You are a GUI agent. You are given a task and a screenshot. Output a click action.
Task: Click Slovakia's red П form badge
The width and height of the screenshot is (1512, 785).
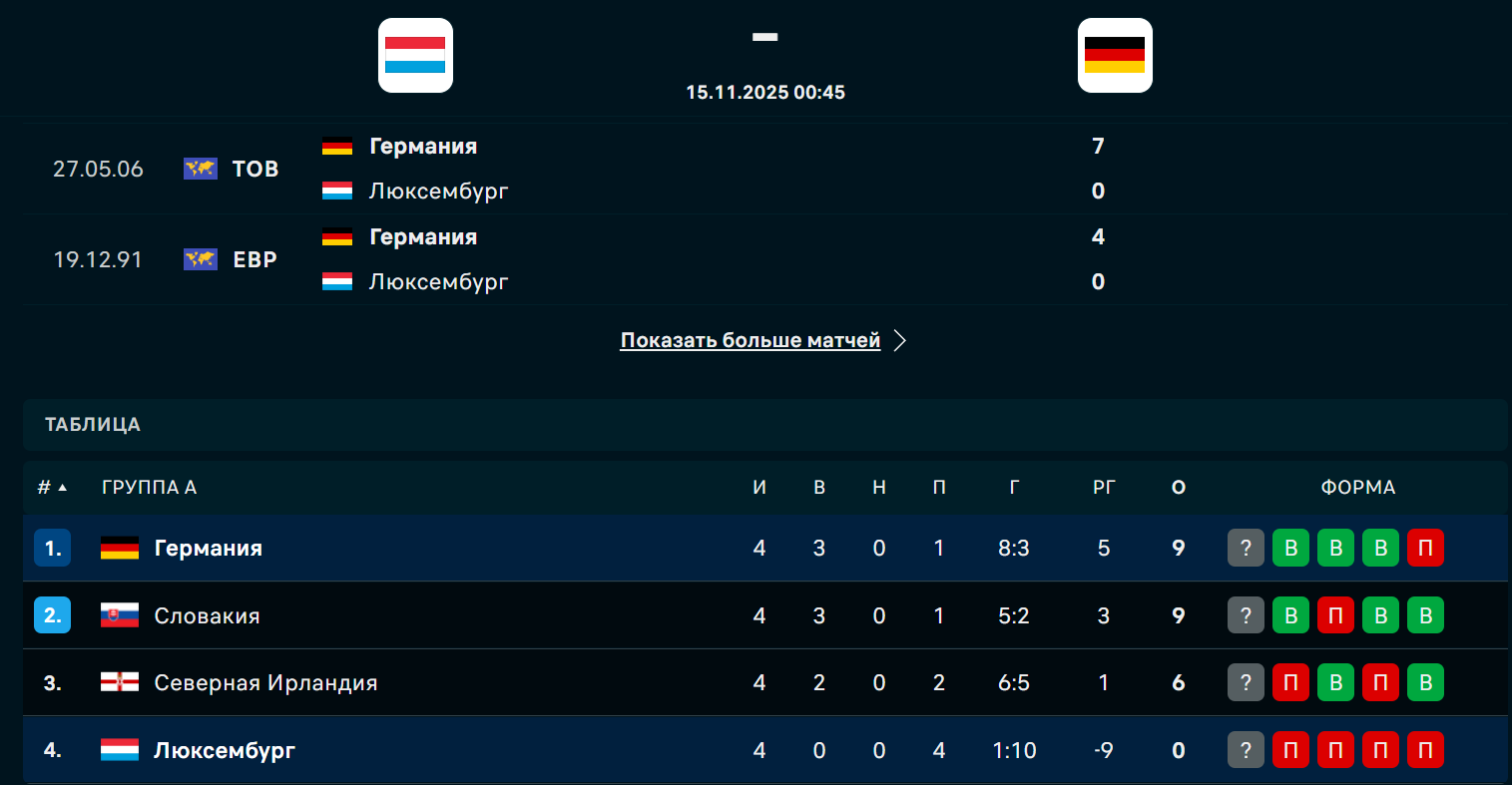[1335, 615]
